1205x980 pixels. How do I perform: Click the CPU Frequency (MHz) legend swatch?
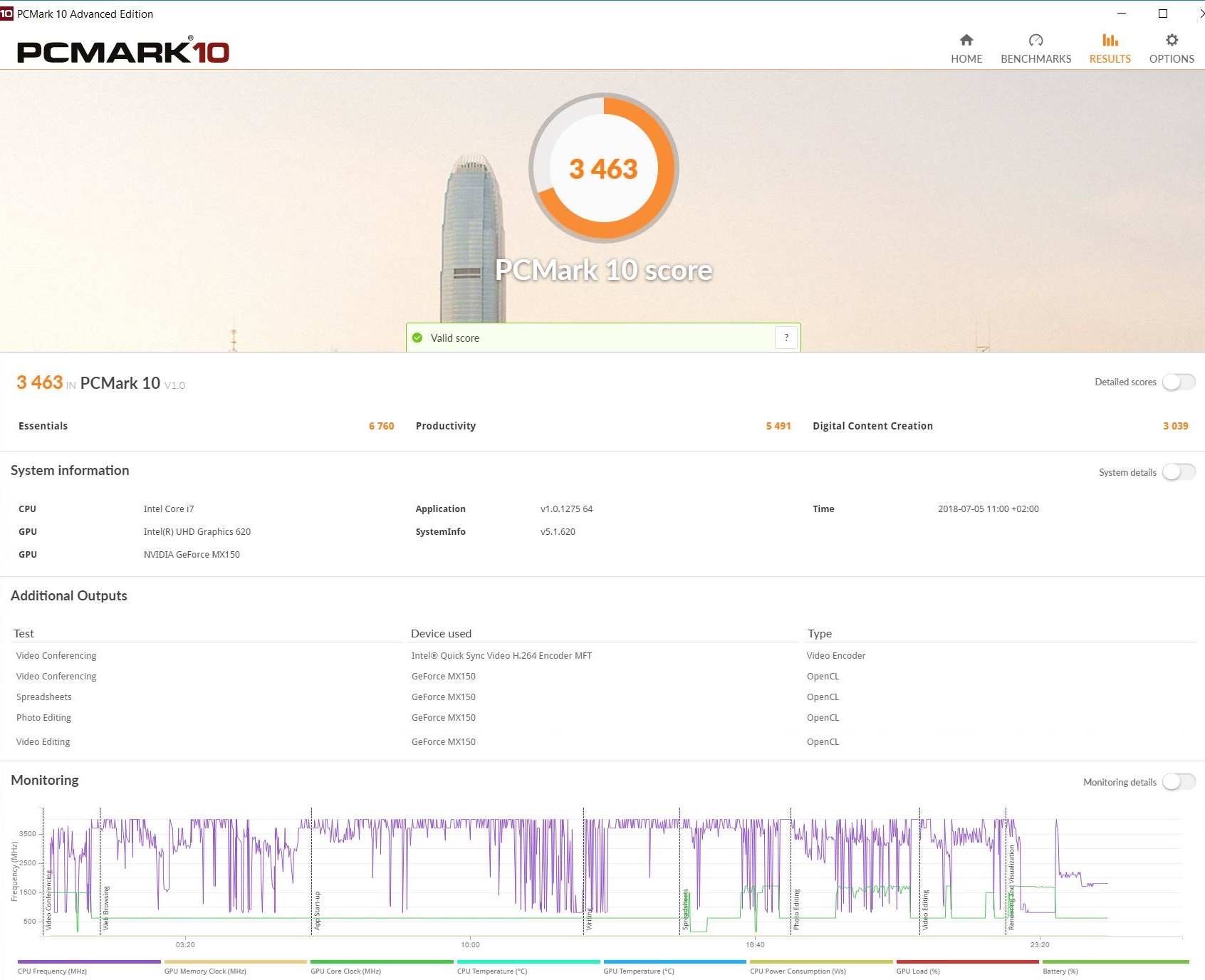click(89, 961)
